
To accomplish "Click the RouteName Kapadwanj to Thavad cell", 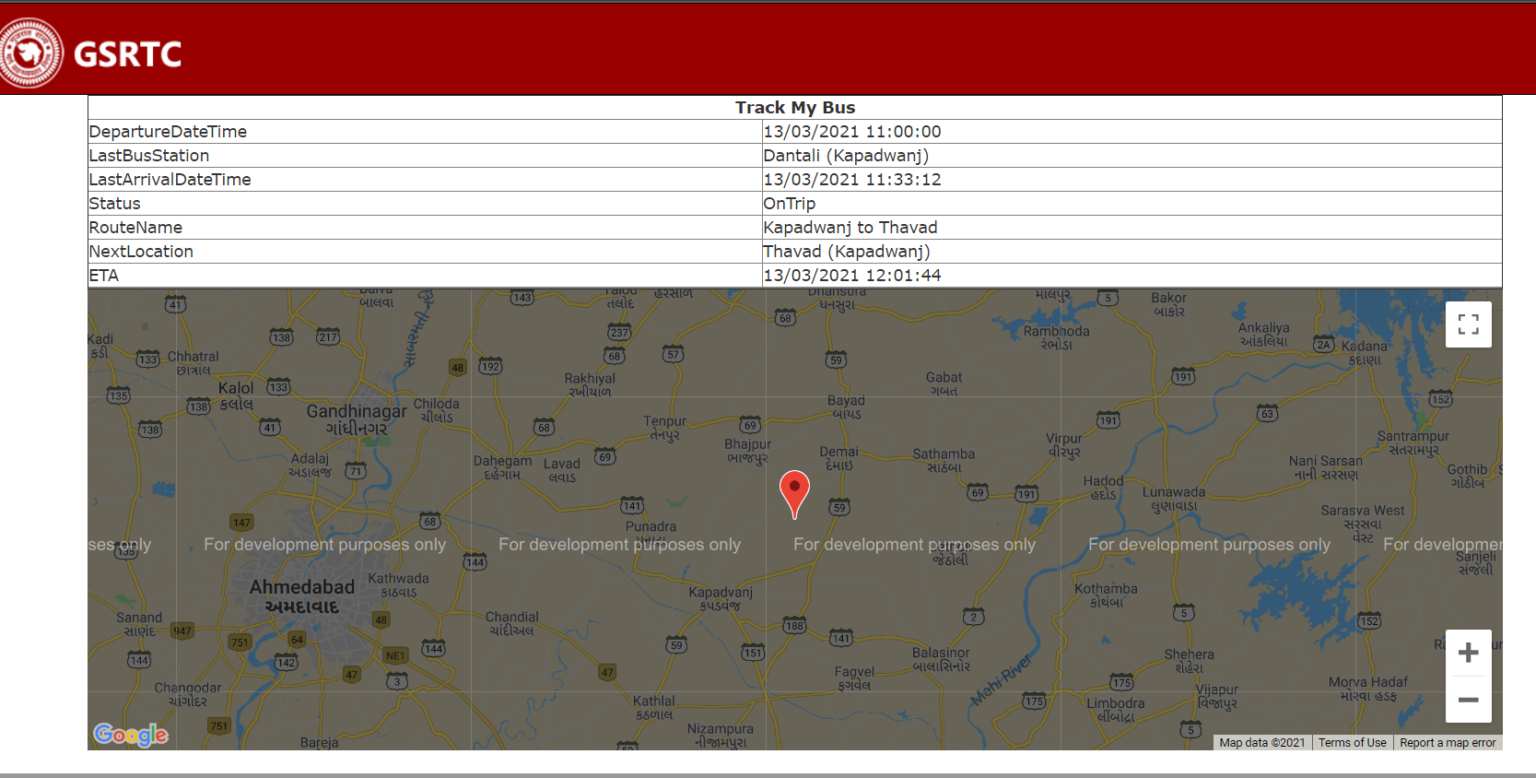I will pos(851,227).
